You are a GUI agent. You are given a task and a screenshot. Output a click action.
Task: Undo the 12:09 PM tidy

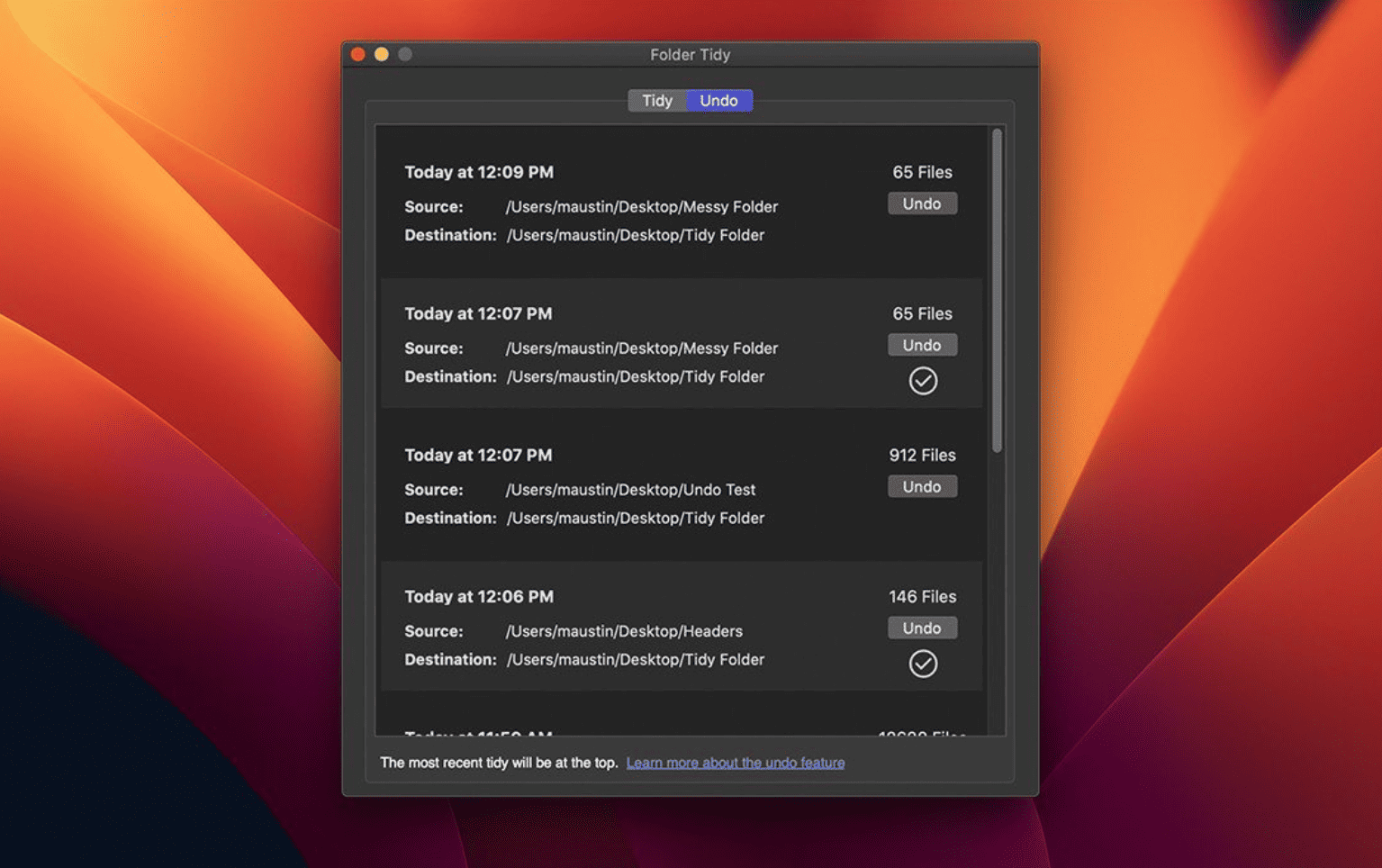(922, 203)
